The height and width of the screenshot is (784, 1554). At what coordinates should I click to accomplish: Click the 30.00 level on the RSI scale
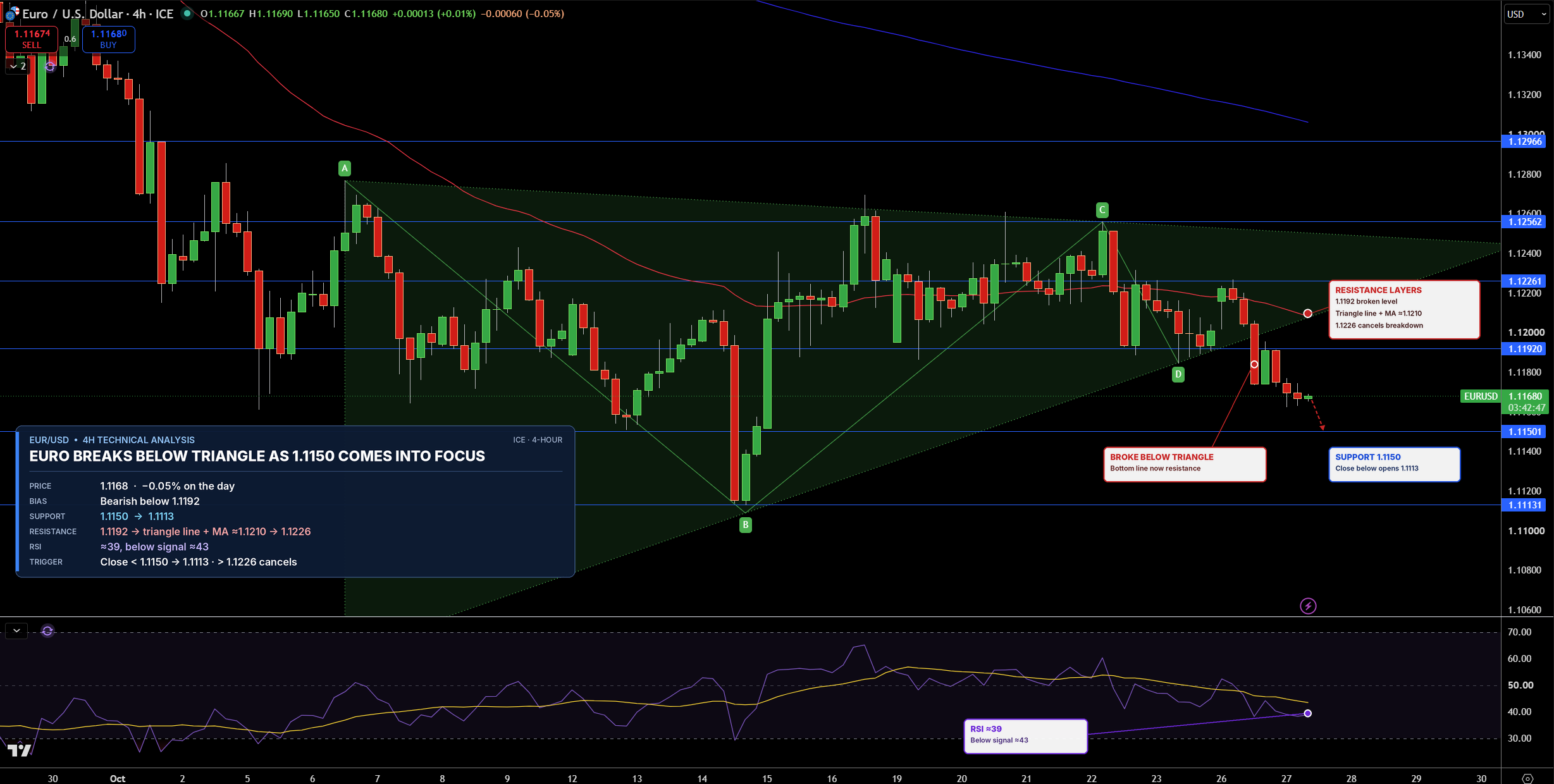point(1519,738)
